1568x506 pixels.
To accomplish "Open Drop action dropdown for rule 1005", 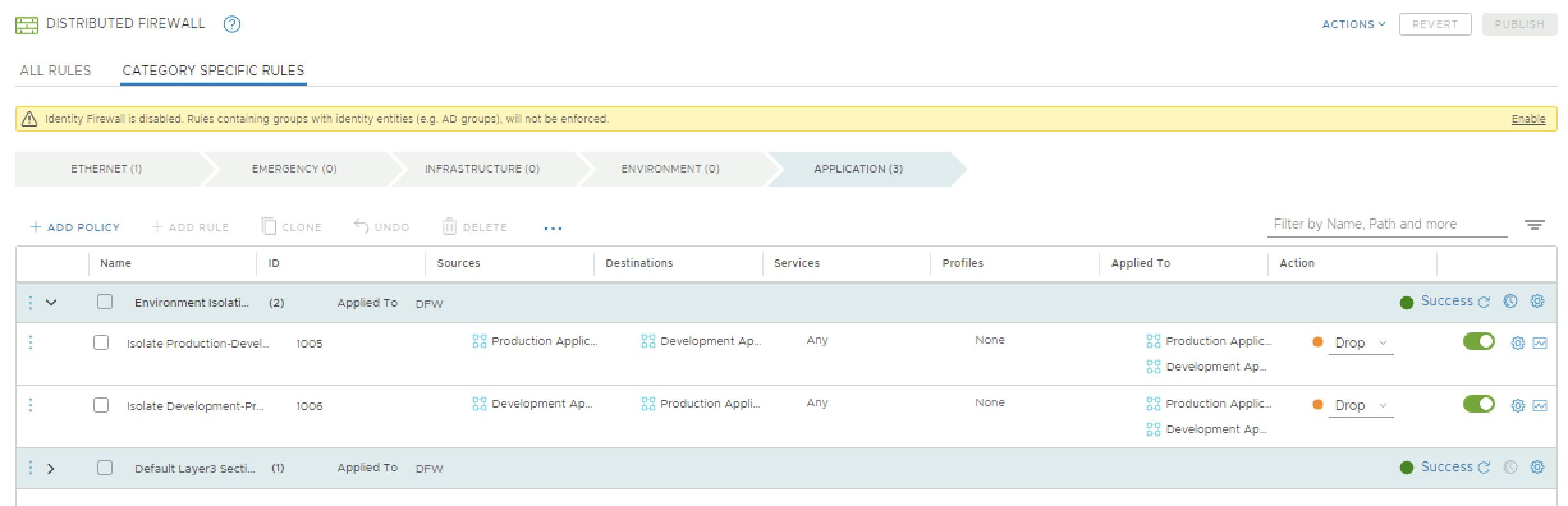I will coord(1360,343).
